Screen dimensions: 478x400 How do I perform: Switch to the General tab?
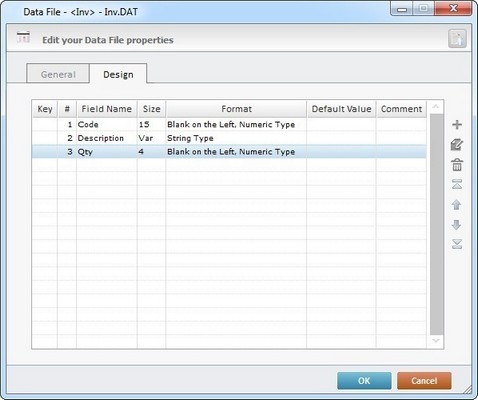coord(58,74)
